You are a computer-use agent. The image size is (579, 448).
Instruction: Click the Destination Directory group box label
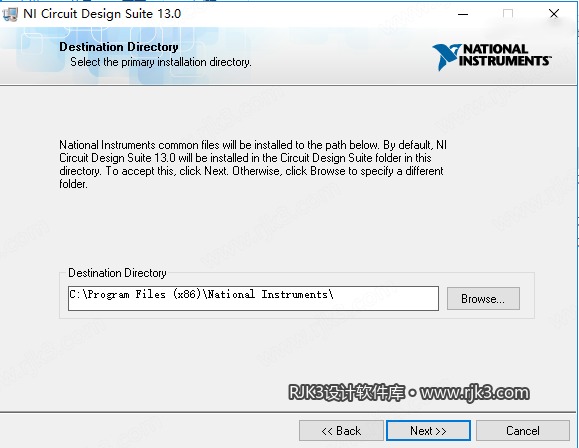click(x=117, y=273)
